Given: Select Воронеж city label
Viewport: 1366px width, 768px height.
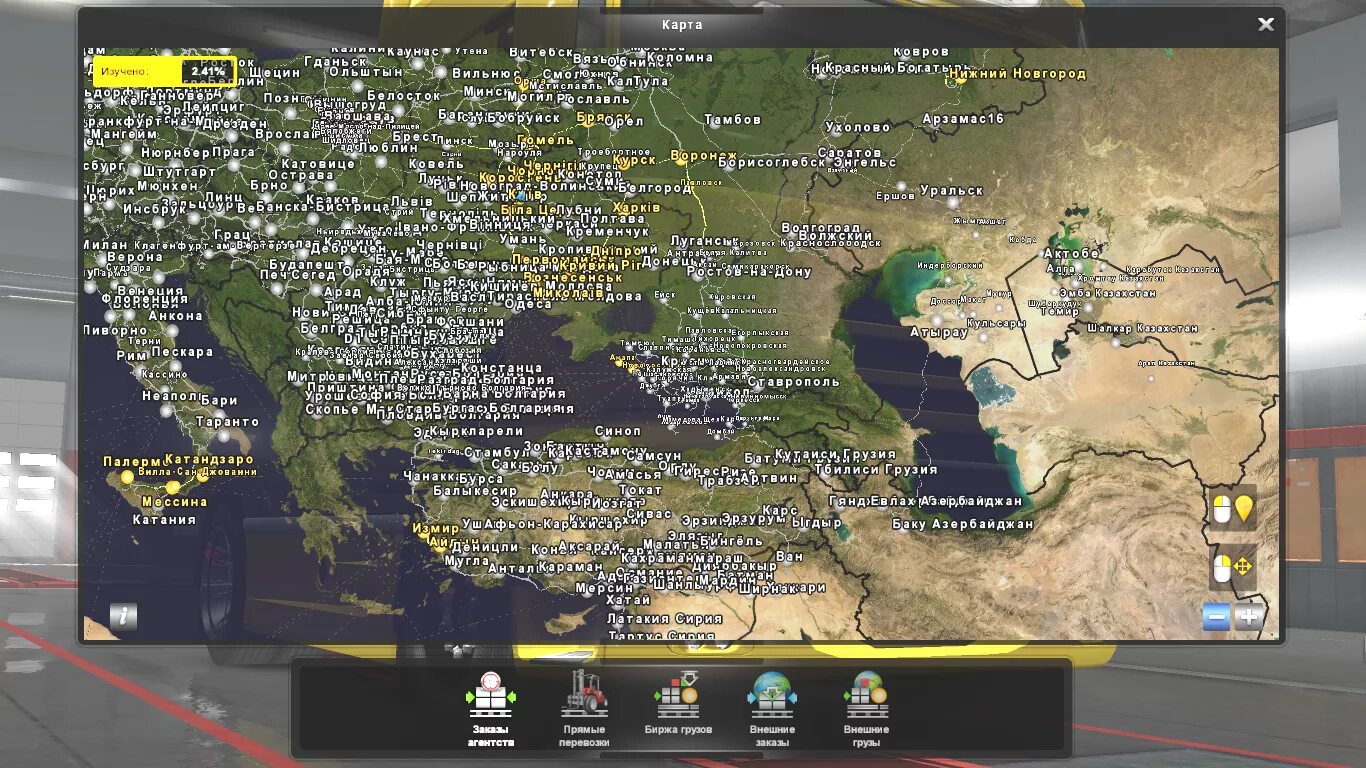Looking at the screenshot, I should point(704,156).
